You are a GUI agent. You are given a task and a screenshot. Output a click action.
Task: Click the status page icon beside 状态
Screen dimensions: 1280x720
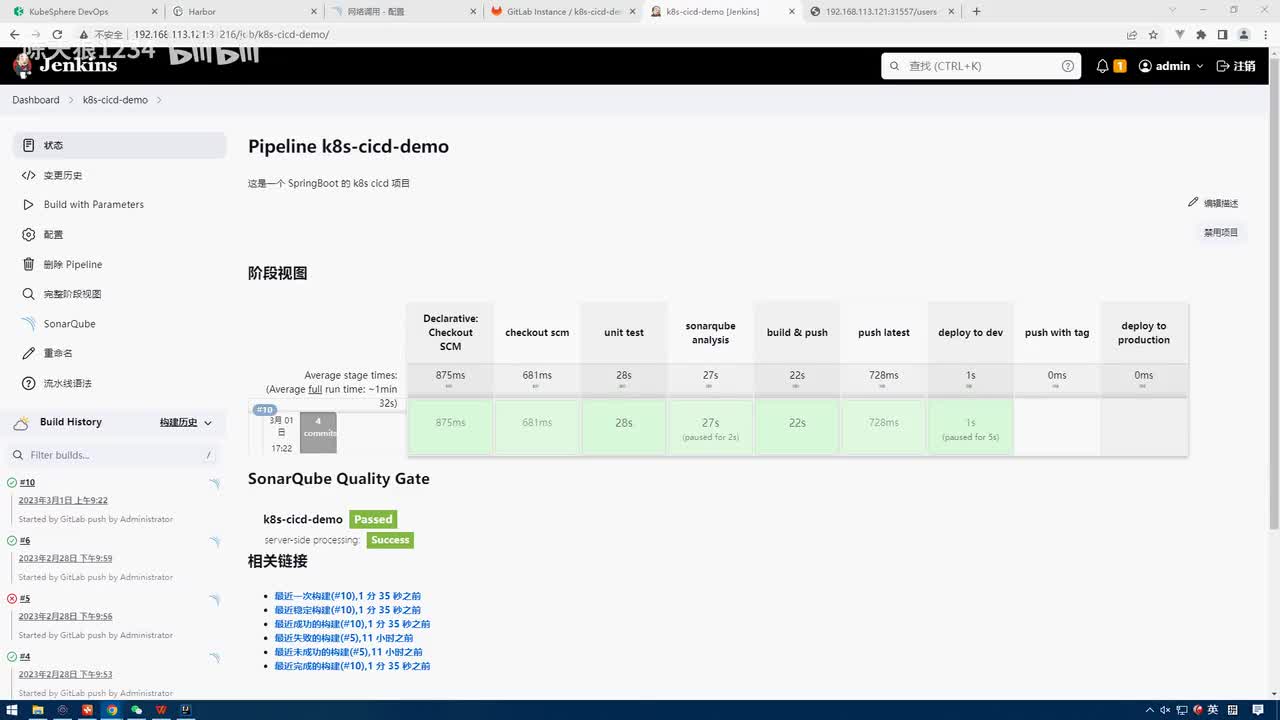tap(28, 145)
